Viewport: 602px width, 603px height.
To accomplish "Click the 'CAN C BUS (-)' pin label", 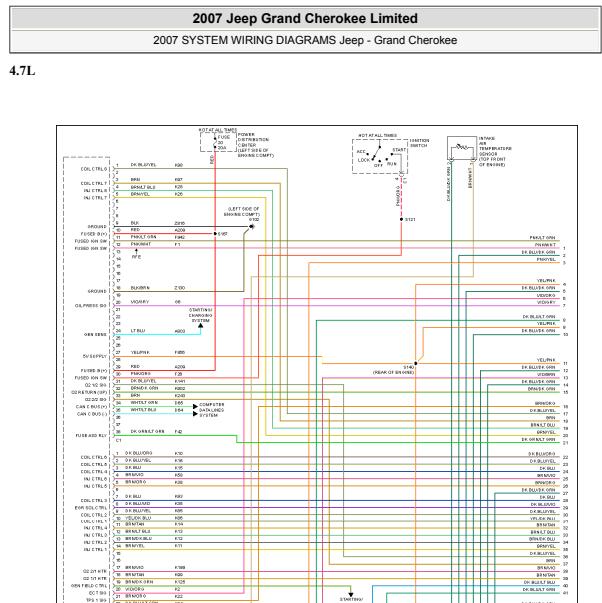I will (92, 414).
